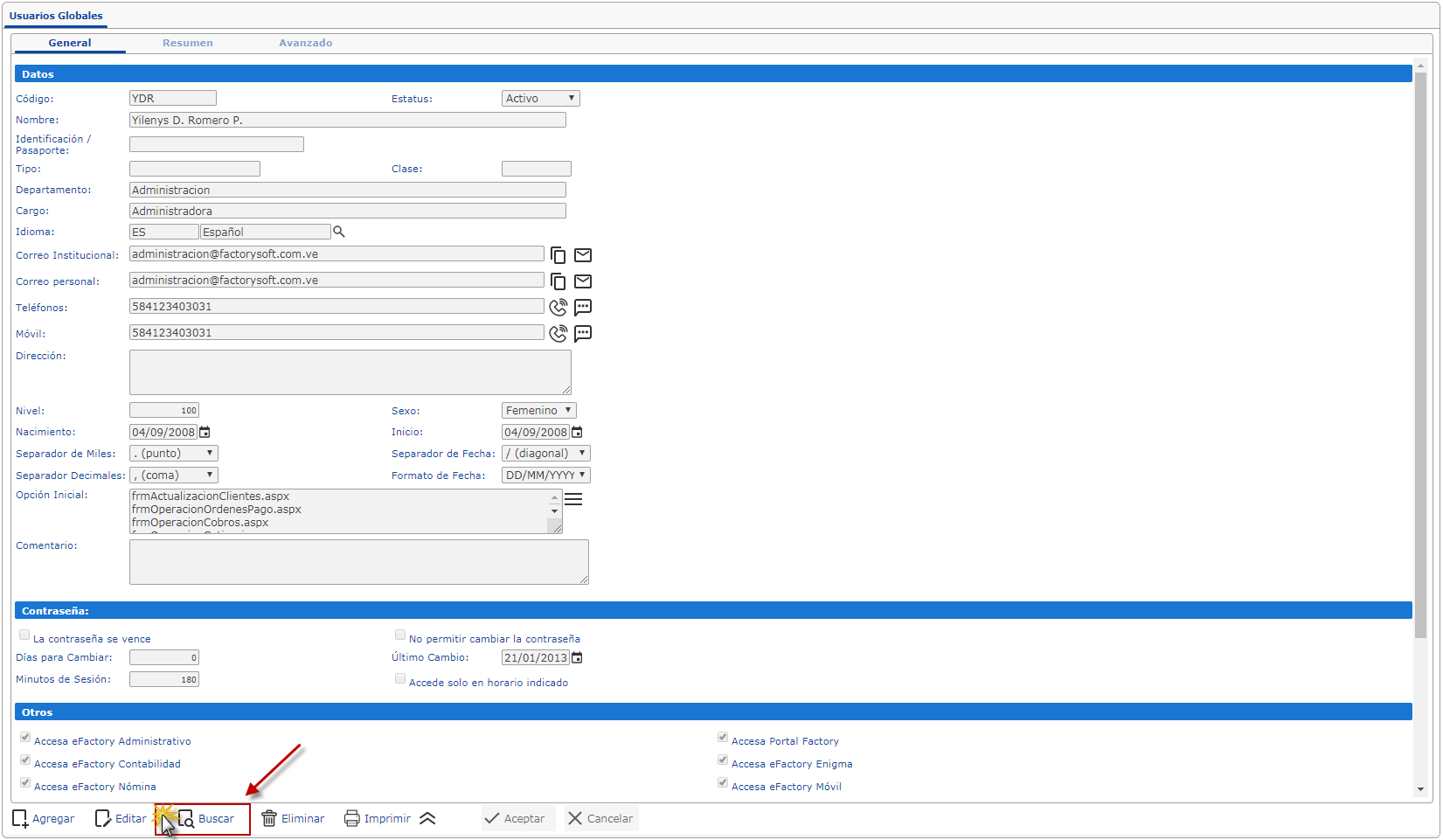Expand the Sexo dropdown
This screenshot has height=840, width=1443.
point(538,411)
